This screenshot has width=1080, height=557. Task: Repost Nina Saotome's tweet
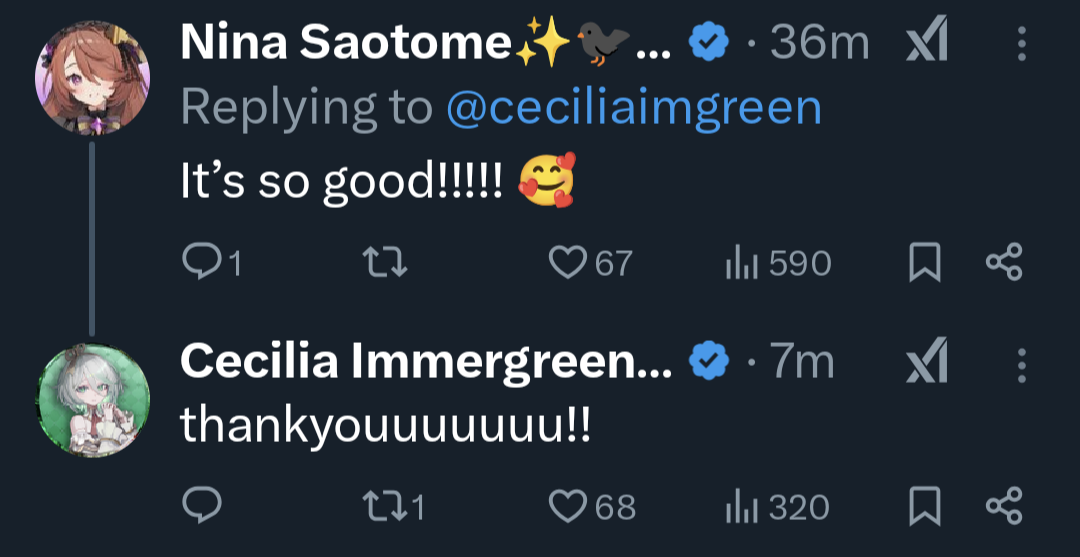[385, 262]
